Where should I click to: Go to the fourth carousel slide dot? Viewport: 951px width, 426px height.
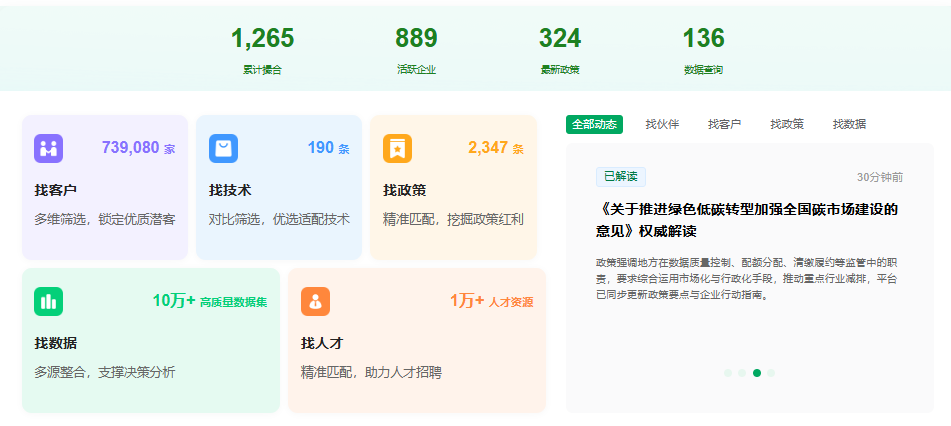771,373
